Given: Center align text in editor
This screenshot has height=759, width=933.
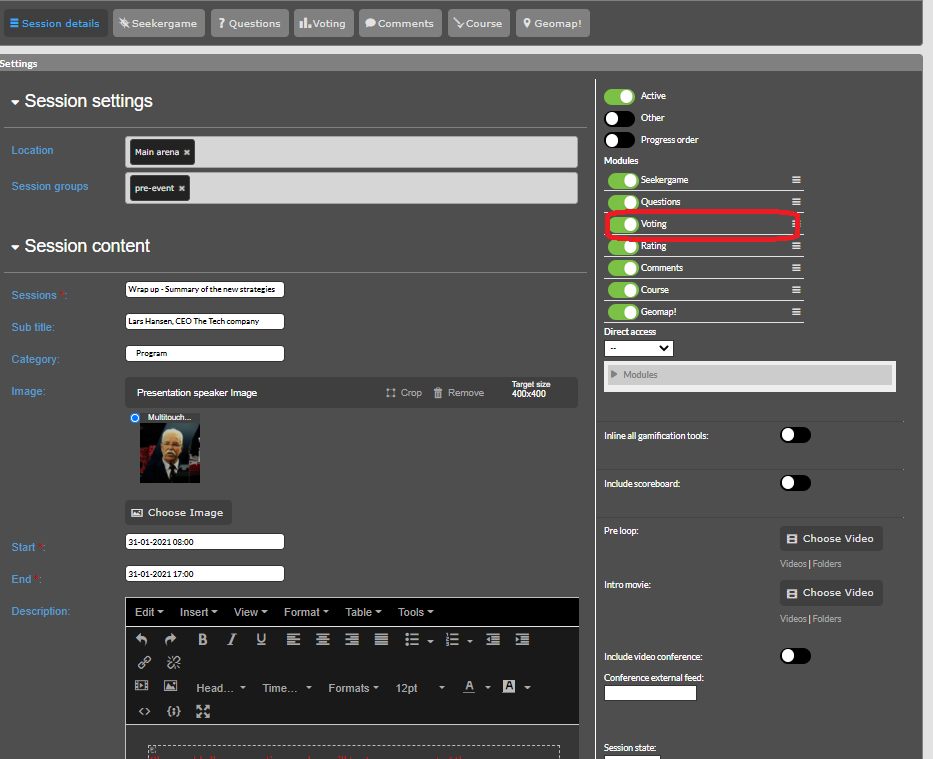Looking at the screenshot, I should click(322, 639).
